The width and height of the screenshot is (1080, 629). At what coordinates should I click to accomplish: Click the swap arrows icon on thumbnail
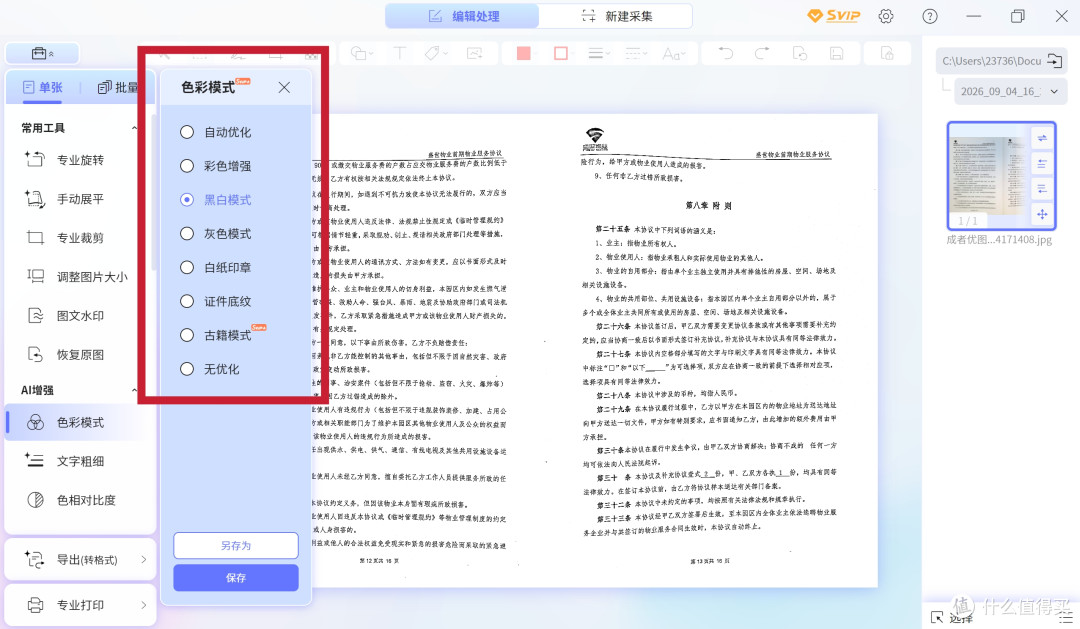(x=1042, y=138)
